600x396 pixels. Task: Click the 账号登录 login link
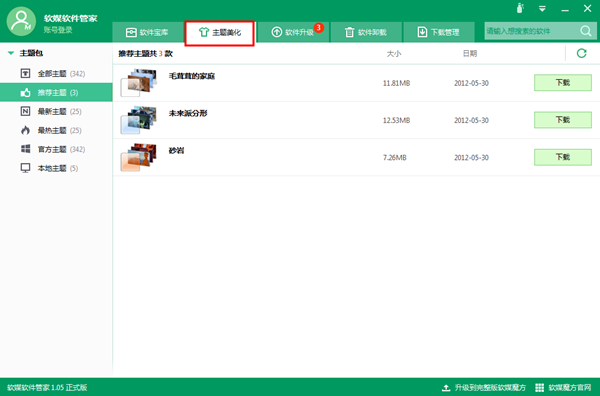point(58,30)
